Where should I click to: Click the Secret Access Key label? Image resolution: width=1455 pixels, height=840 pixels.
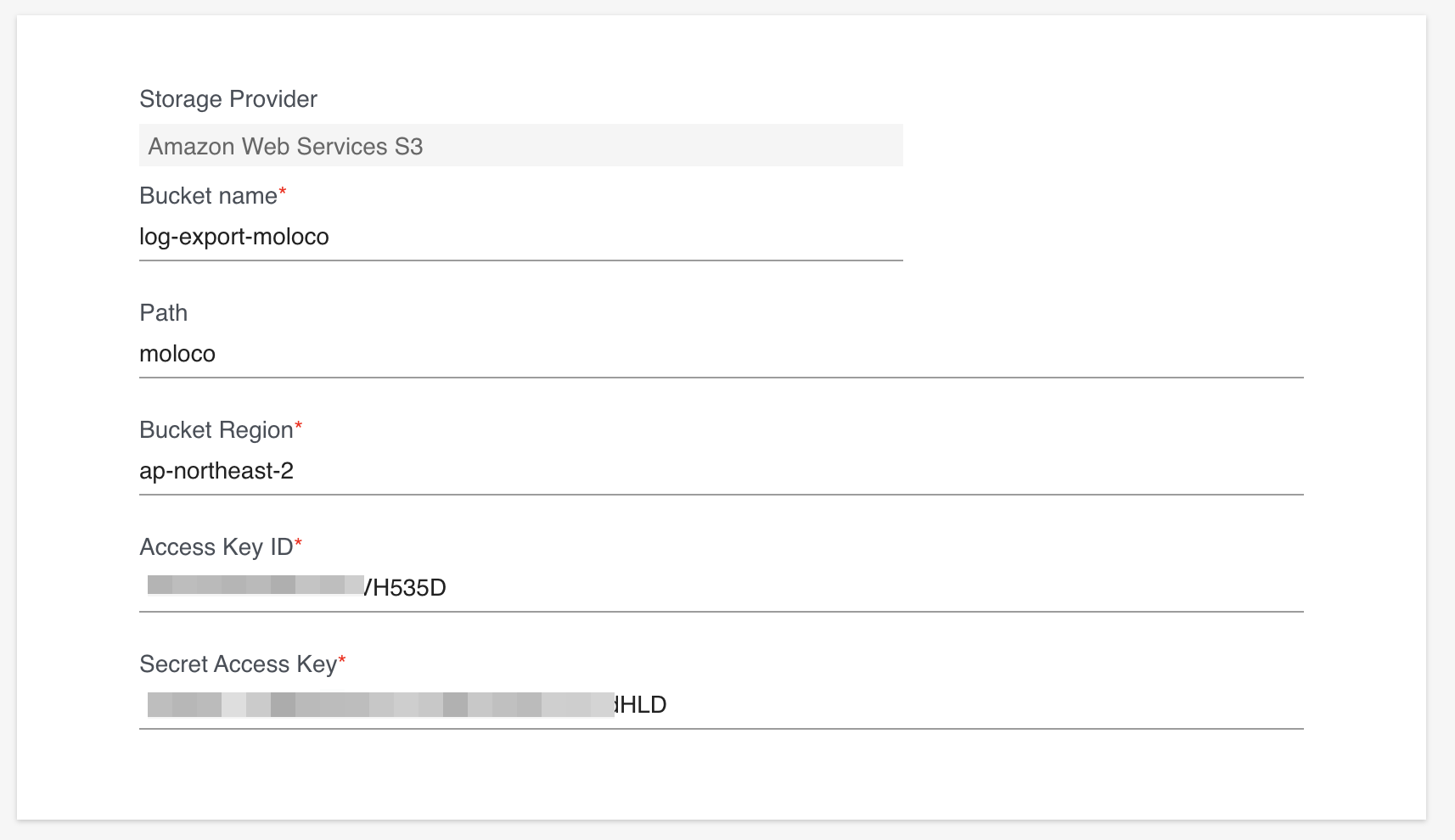click(x=238, y=664)
